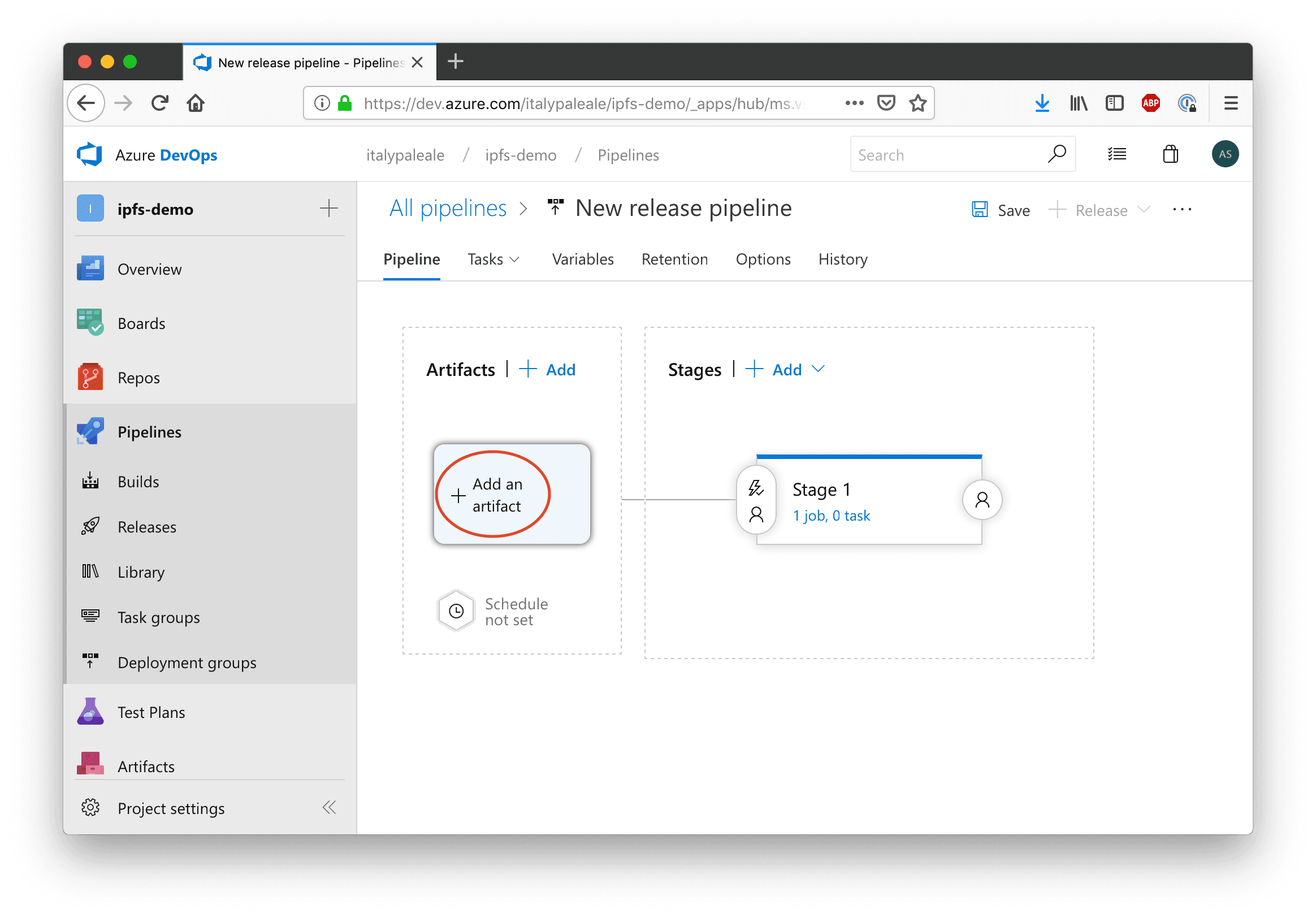Expand the Stages Add dropdown arrow

(x=819, y=370)
